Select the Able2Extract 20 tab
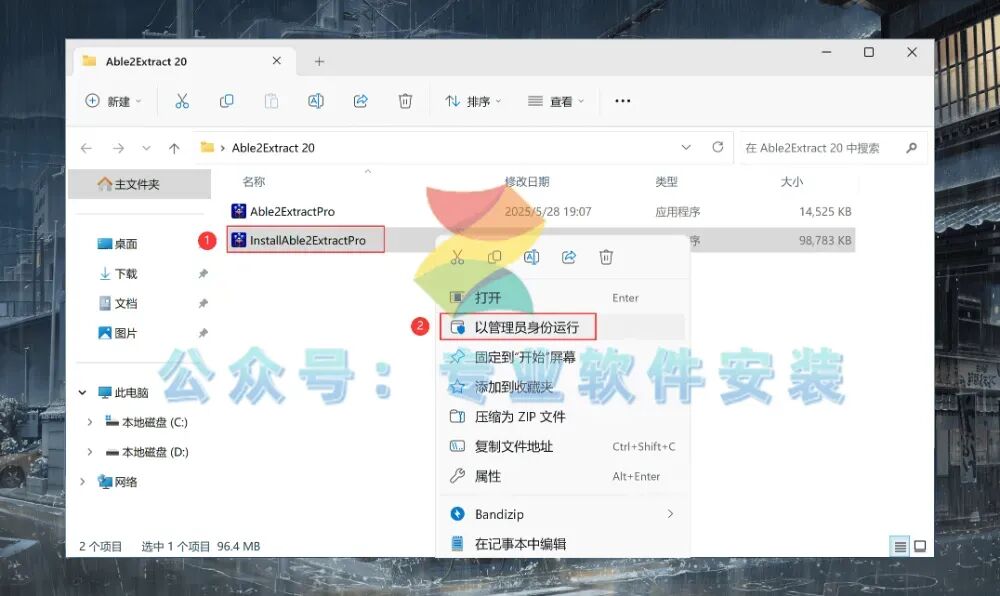This screenshot has width=1000, height=596. (x=182, y=61)
